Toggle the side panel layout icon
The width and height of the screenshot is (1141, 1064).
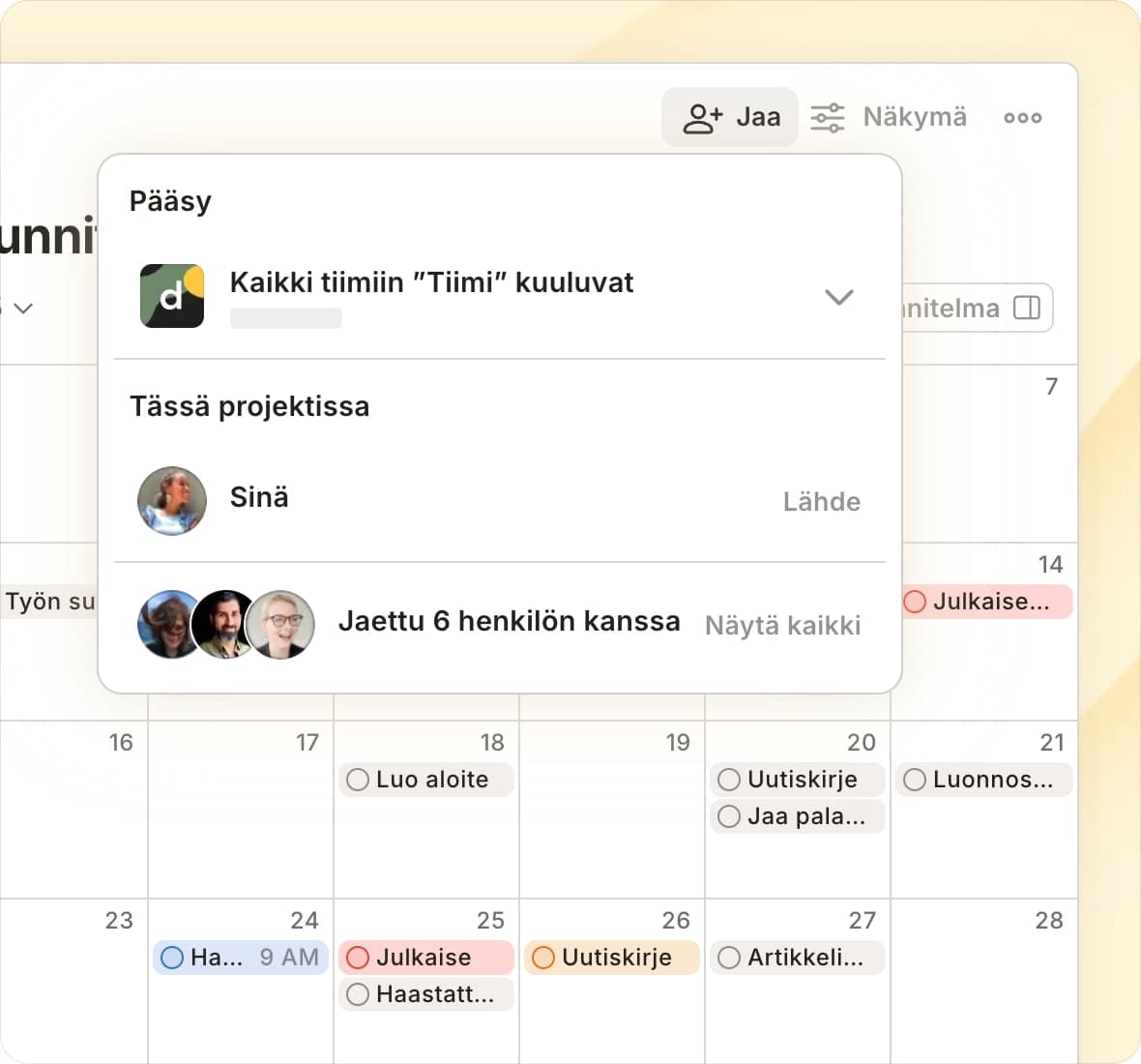(1026, 308)
